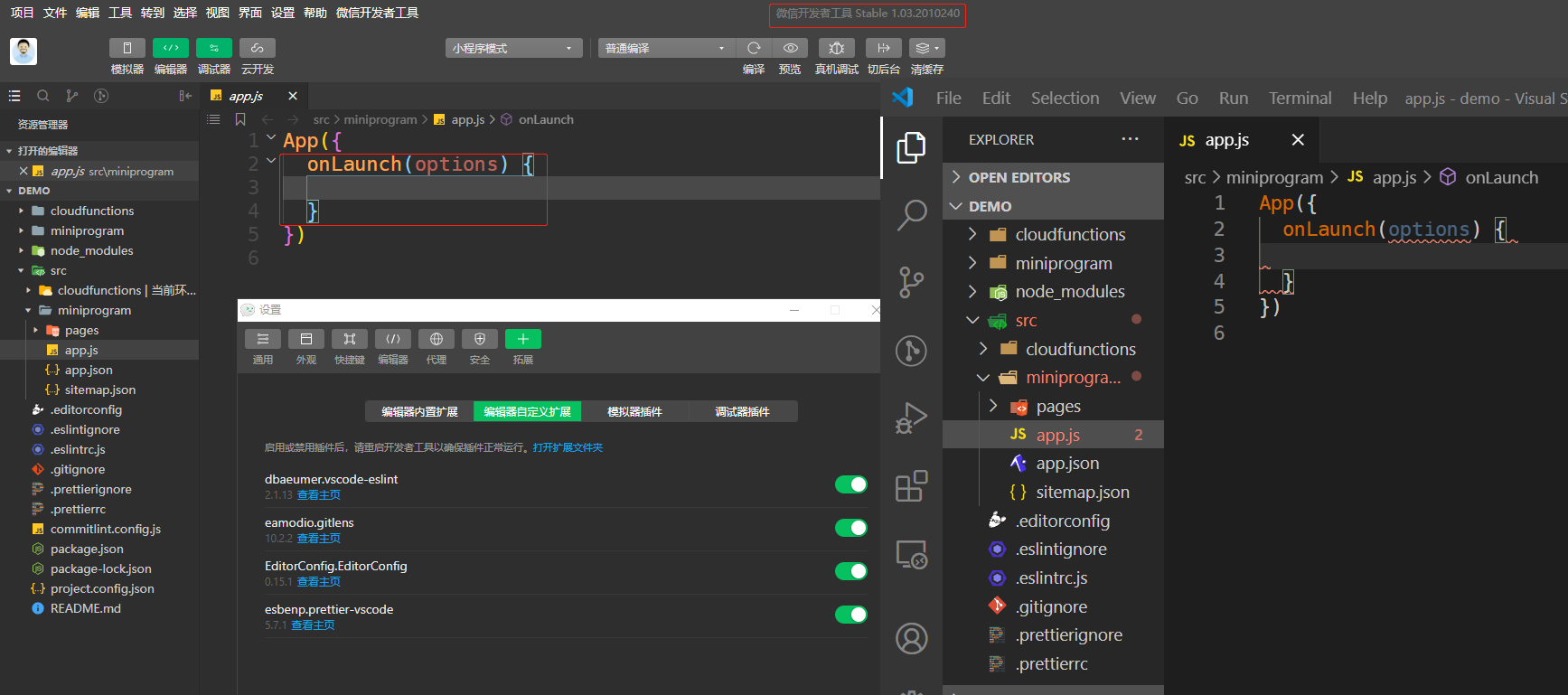Toggle the esbenp.prettier-vscode extension switch
Image resolution: width=1568 pixels, height=695 pixels.
(850, 615)
